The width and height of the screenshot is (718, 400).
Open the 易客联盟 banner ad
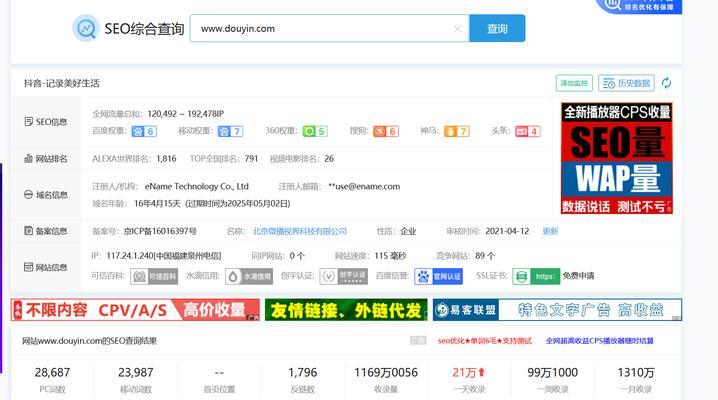(557, 310)
